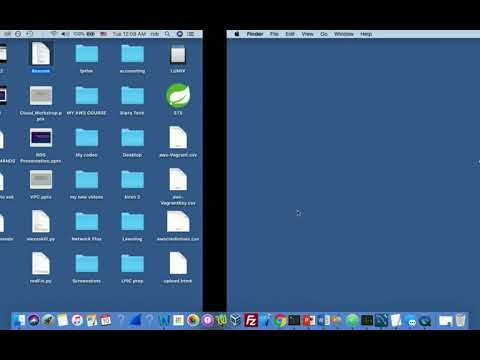Open the Notification Center list icon

coord(191,34)
